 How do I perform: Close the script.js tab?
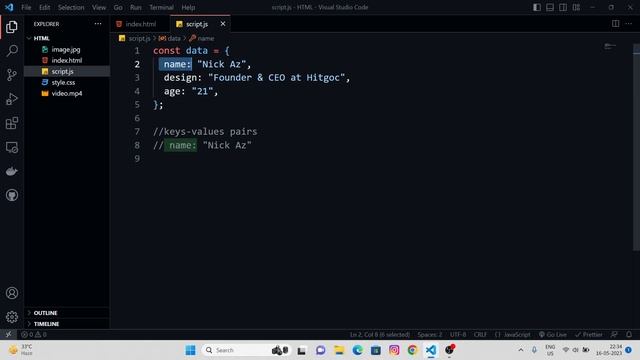(223, 24)
